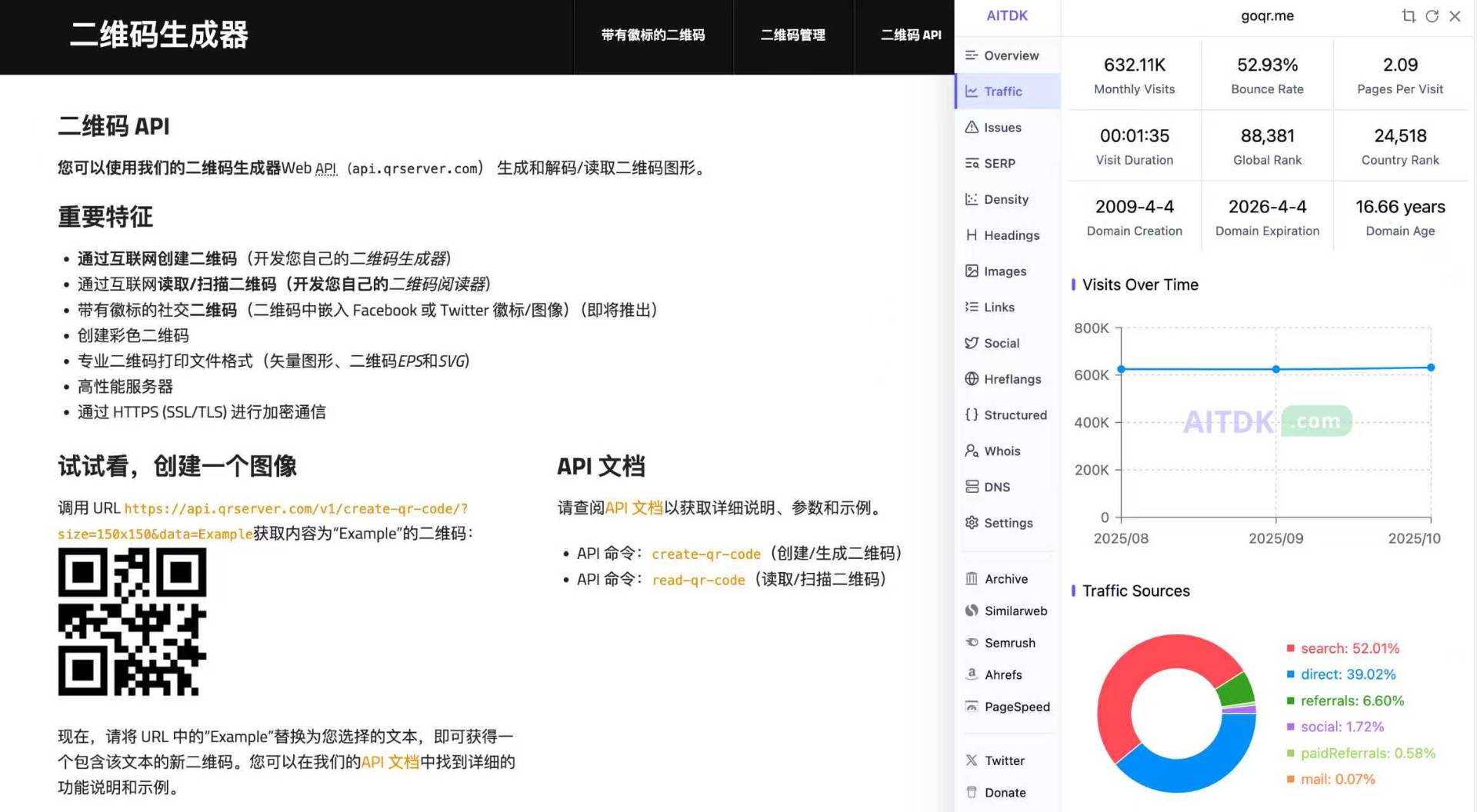Open the Semrush logo icon
Viewport: 1477px width, 812px height.
(972, 643)
